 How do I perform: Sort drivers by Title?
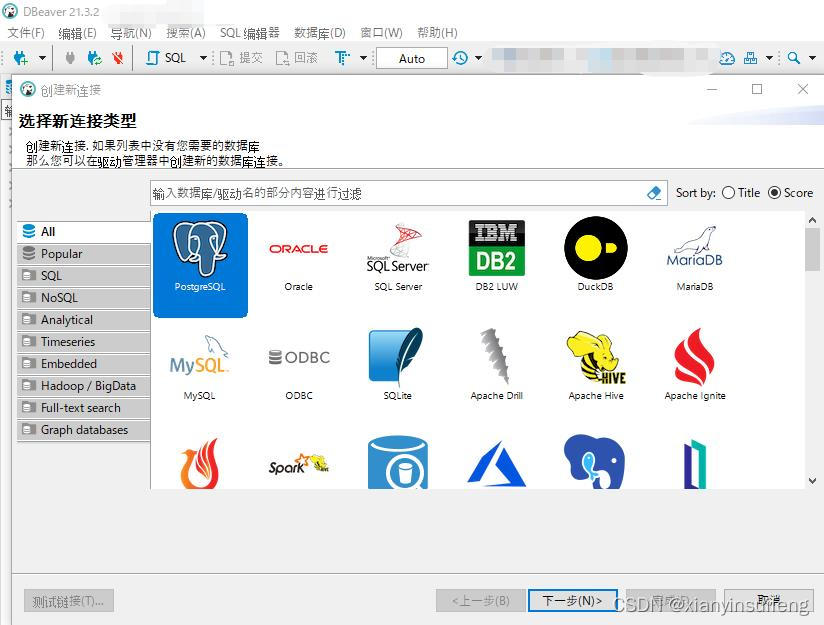(x=741, y=193)
